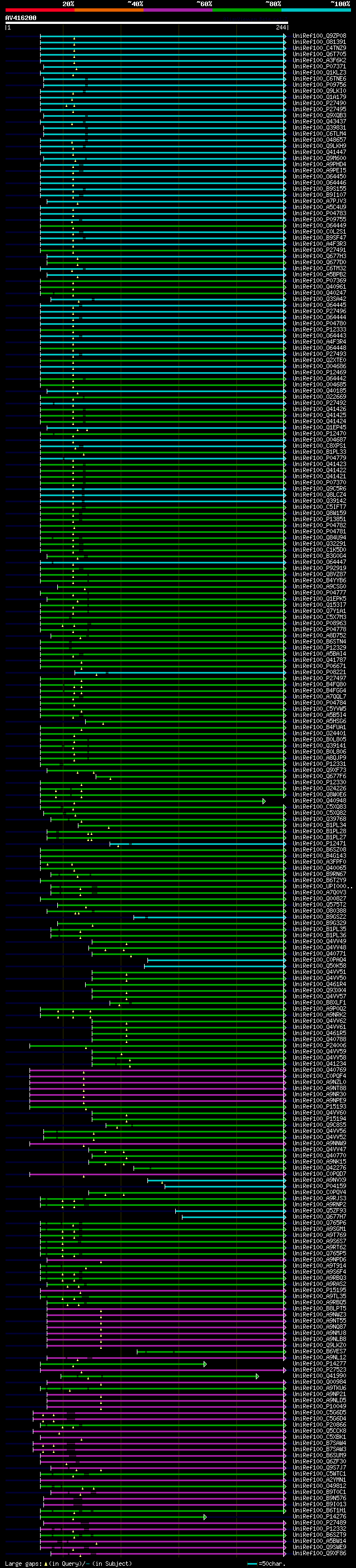Image resolution: width=356 pixels, height=1568 pixels.
Task: Select the UniRef100_Q4VV49 label
Action: 319,941
